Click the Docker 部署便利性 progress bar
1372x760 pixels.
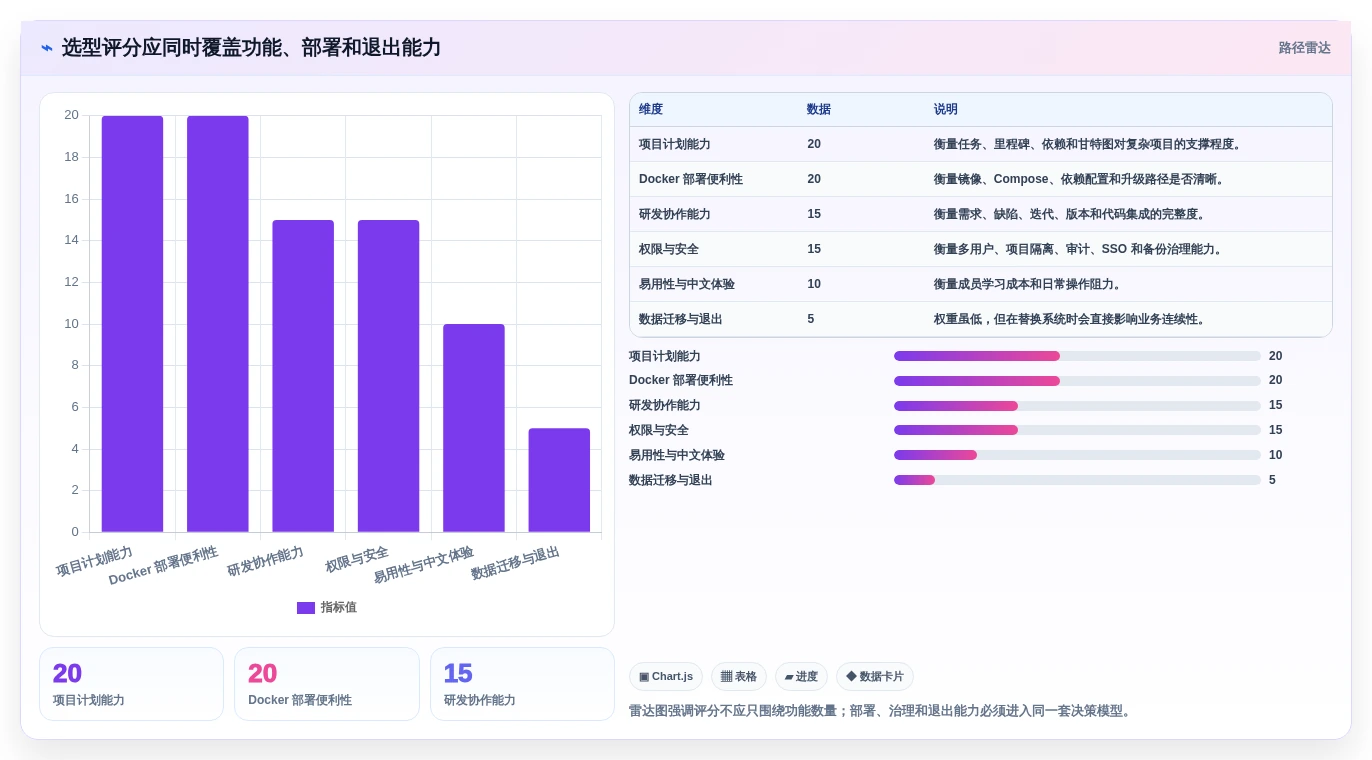(x=1077, y=381)
